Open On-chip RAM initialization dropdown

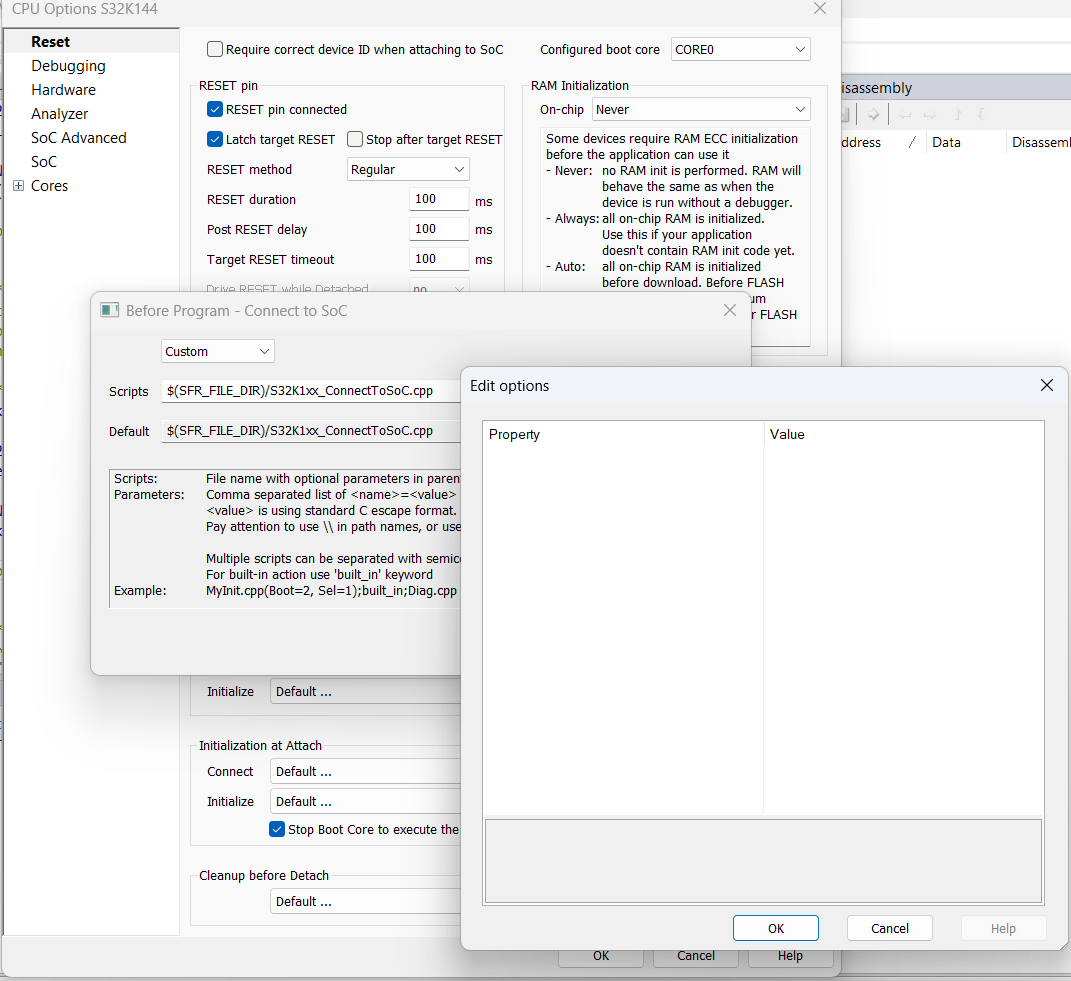[701, 109]
